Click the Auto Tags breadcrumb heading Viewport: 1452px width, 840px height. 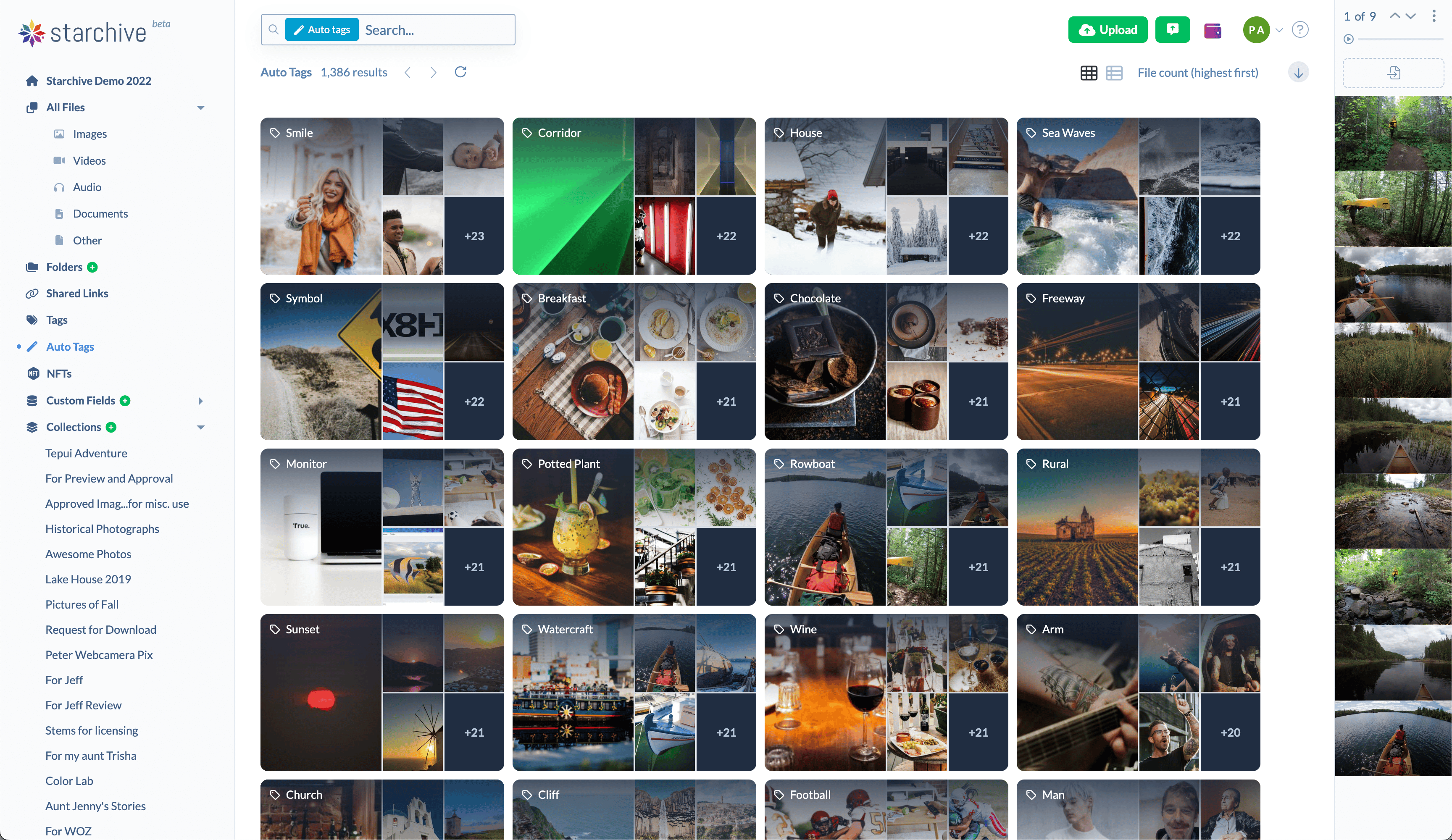(x=286, y=72)
